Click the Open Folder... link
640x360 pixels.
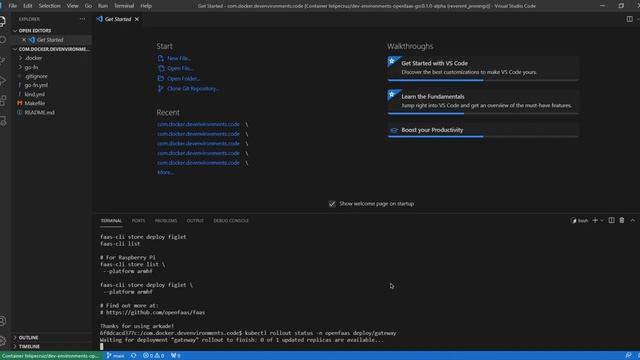179,78
